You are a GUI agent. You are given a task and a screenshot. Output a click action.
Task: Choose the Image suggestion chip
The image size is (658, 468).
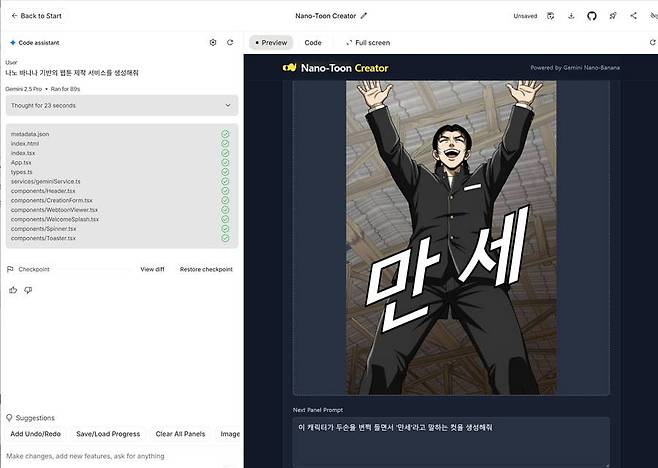click(230, 434)
